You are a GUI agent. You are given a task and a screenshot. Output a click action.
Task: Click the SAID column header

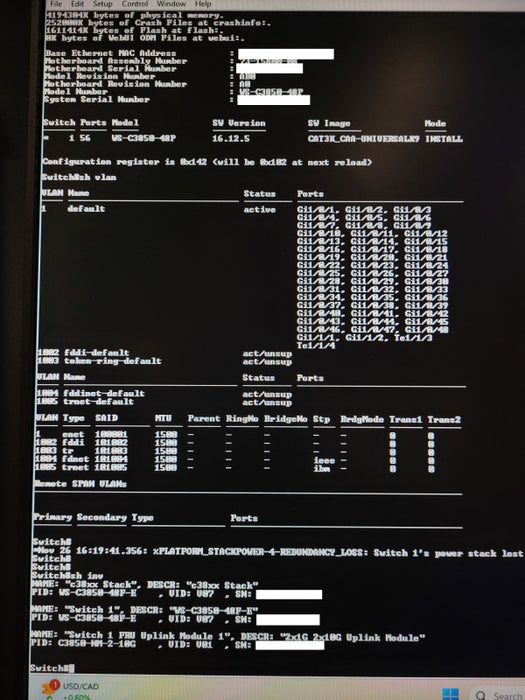tap(107, 418)
